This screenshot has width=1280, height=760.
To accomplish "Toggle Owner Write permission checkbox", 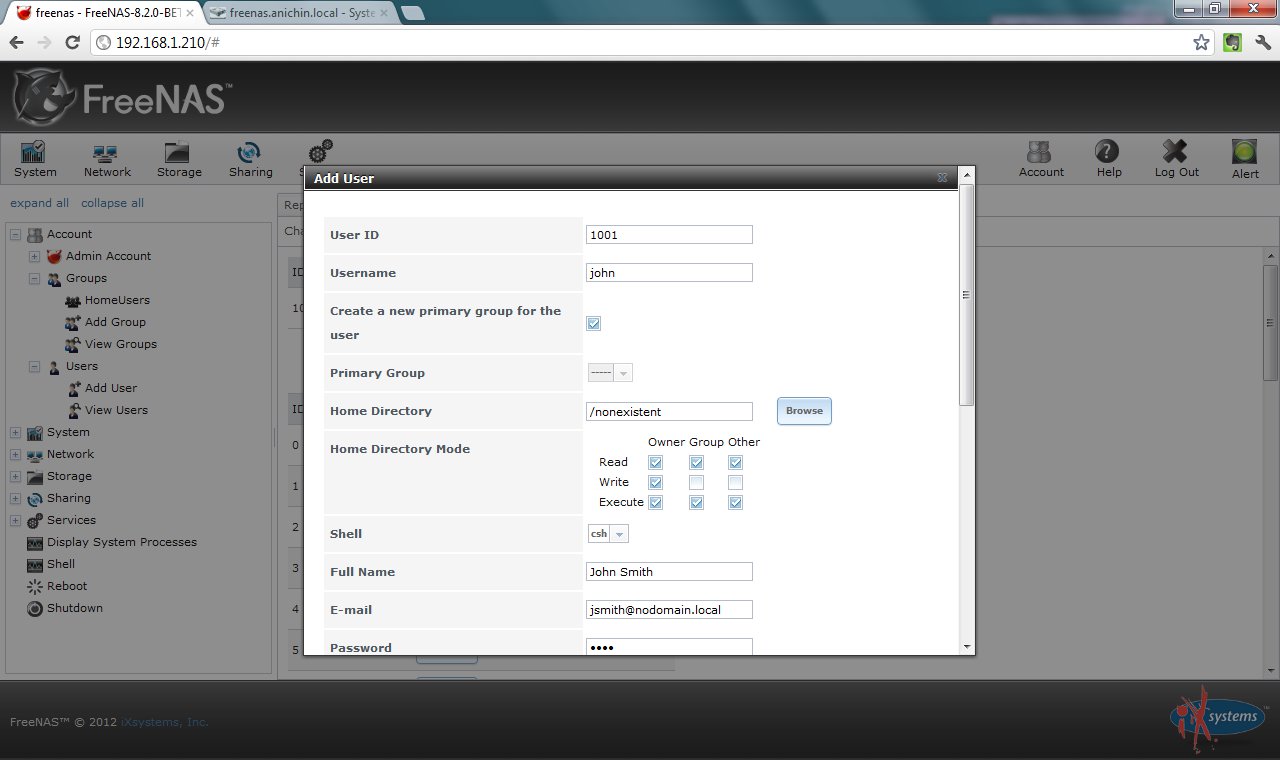I will (x=656, y=482).
